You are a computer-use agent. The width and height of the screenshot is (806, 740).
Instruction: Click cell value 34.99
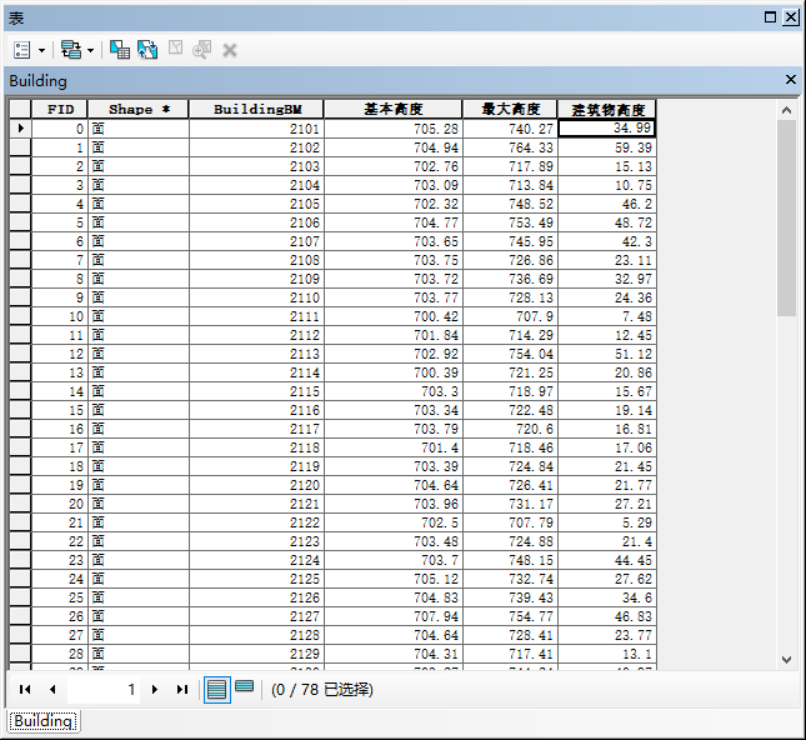click(607, 128)
